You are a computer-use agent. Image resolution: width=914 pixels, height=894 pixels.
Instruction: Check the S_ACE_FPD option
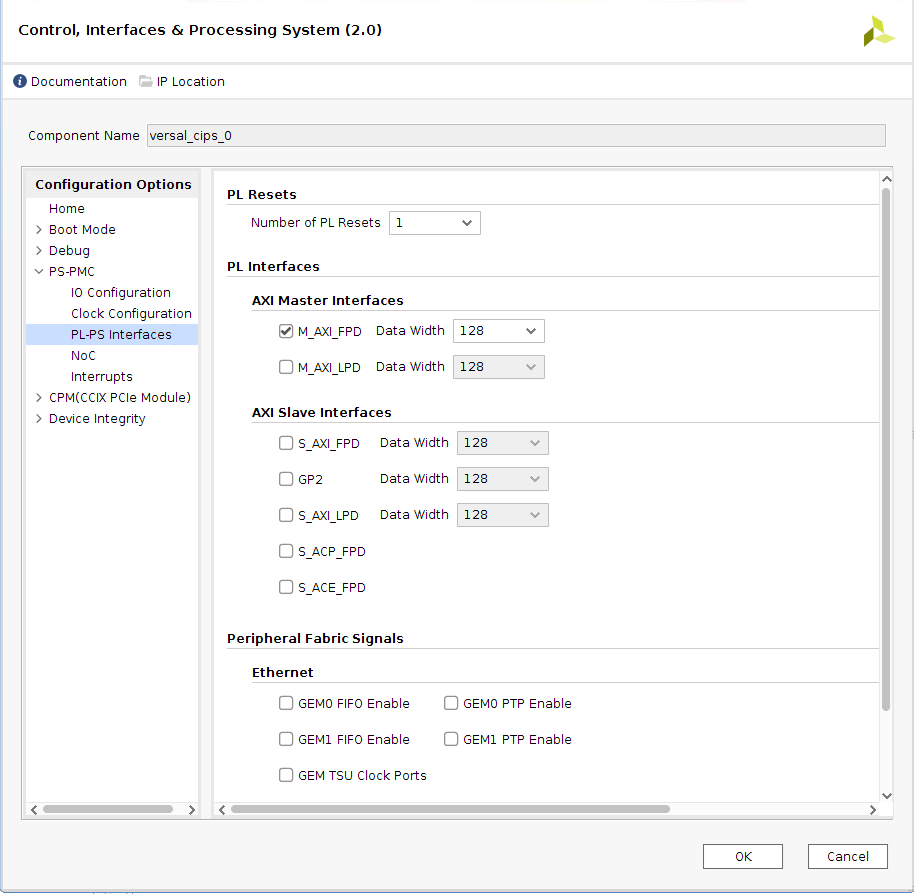[x=286, y=587]
